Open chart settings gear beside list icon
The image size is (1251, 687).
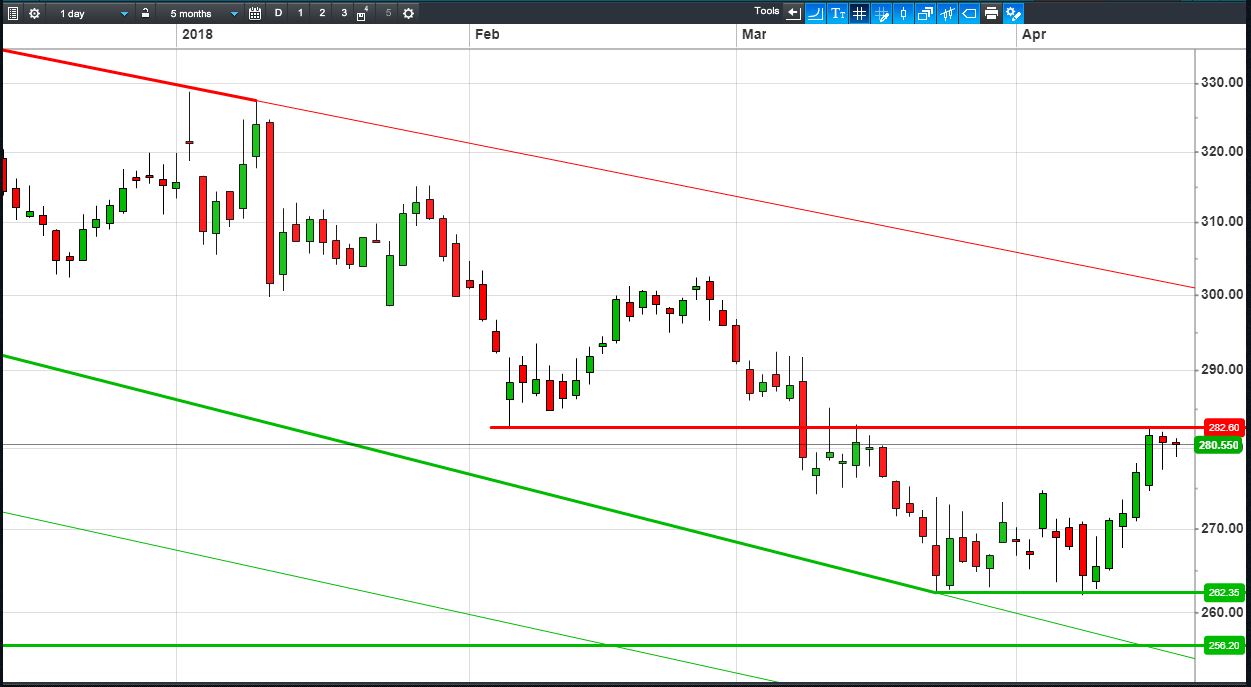pos(35,13)
